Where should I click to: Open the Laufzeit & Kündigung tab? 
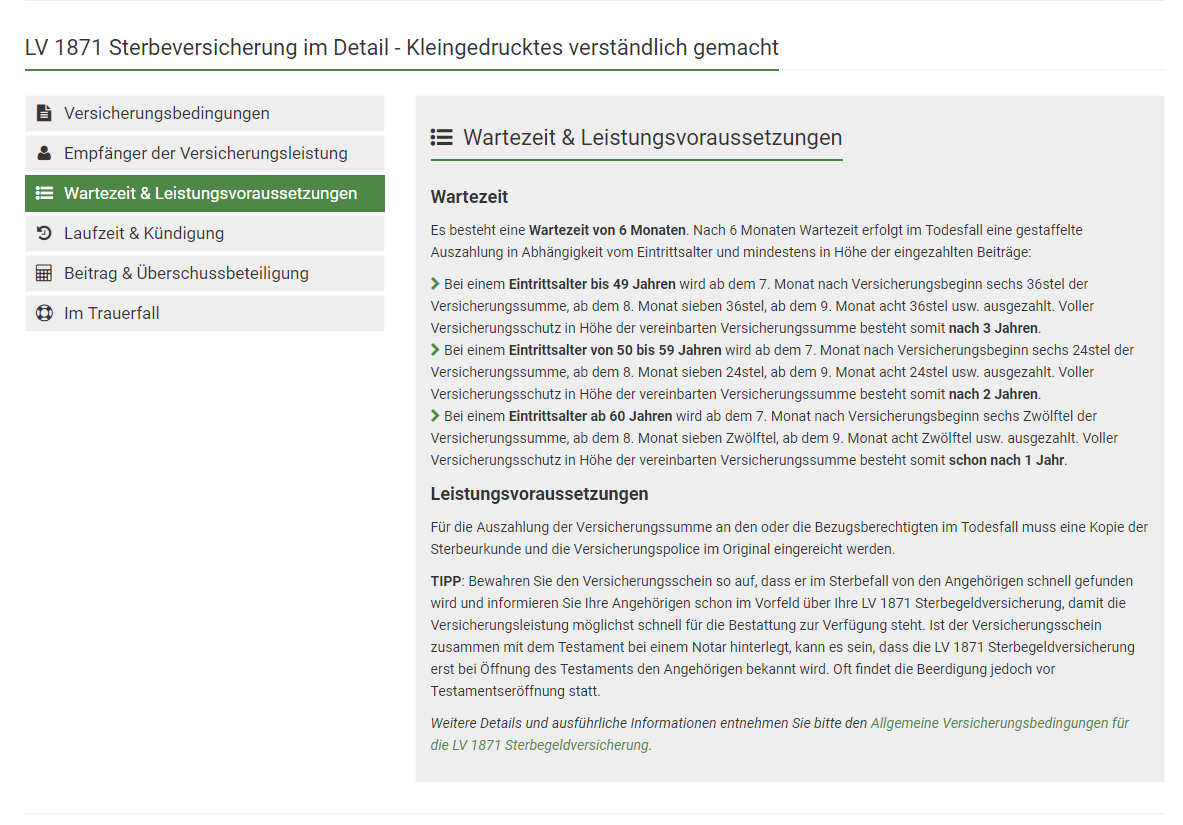pos(204,233)
